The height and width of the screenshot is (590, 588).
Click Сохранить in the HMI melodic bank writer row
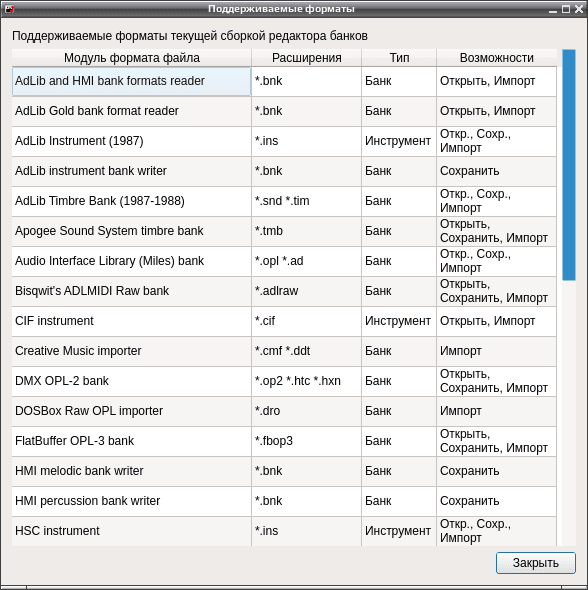(x=497, y=471)
